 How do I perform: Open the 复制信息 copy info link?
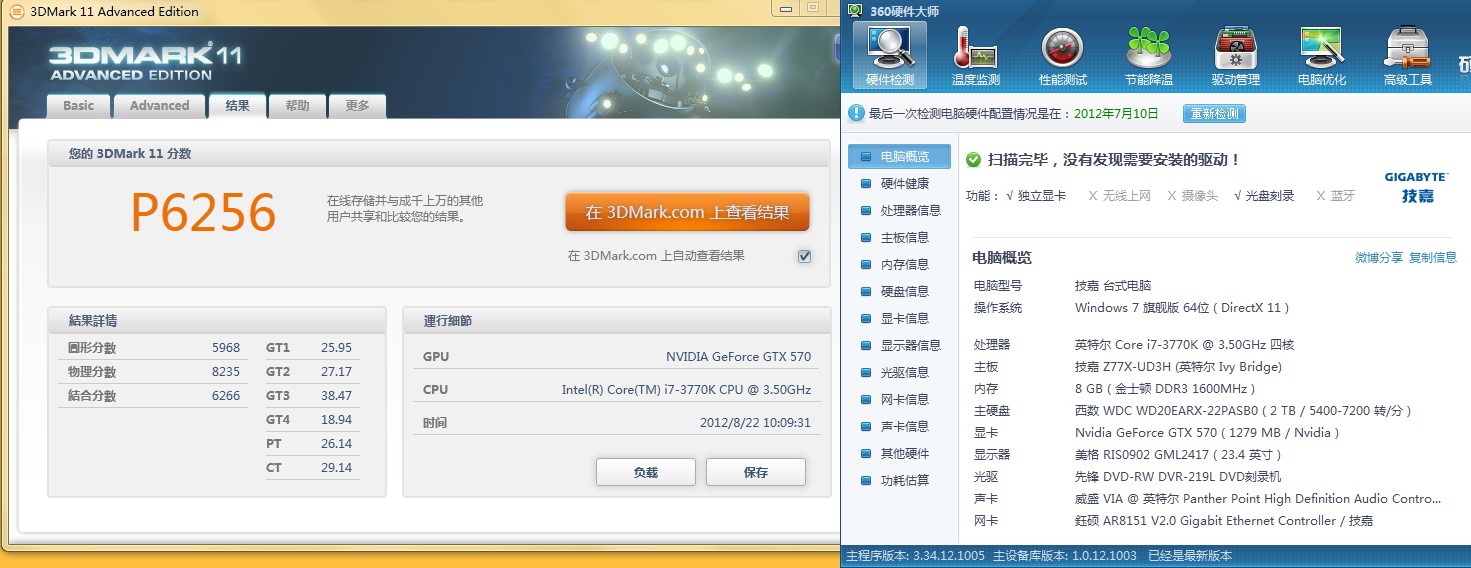tap(1433, 258)
